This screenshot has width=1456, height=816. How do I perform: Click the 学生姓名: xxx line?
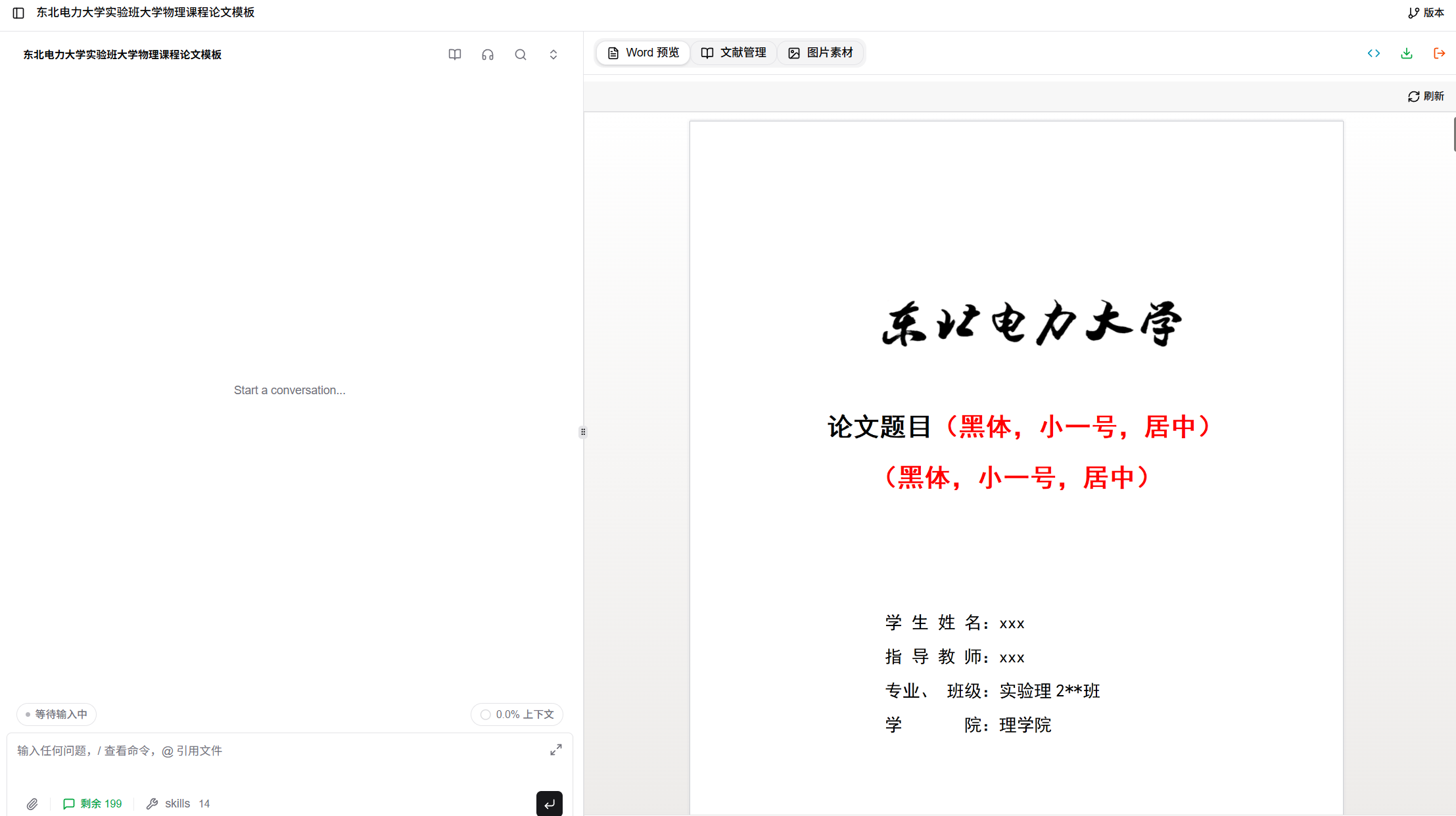pyautogui.click(x=954, y=623)
